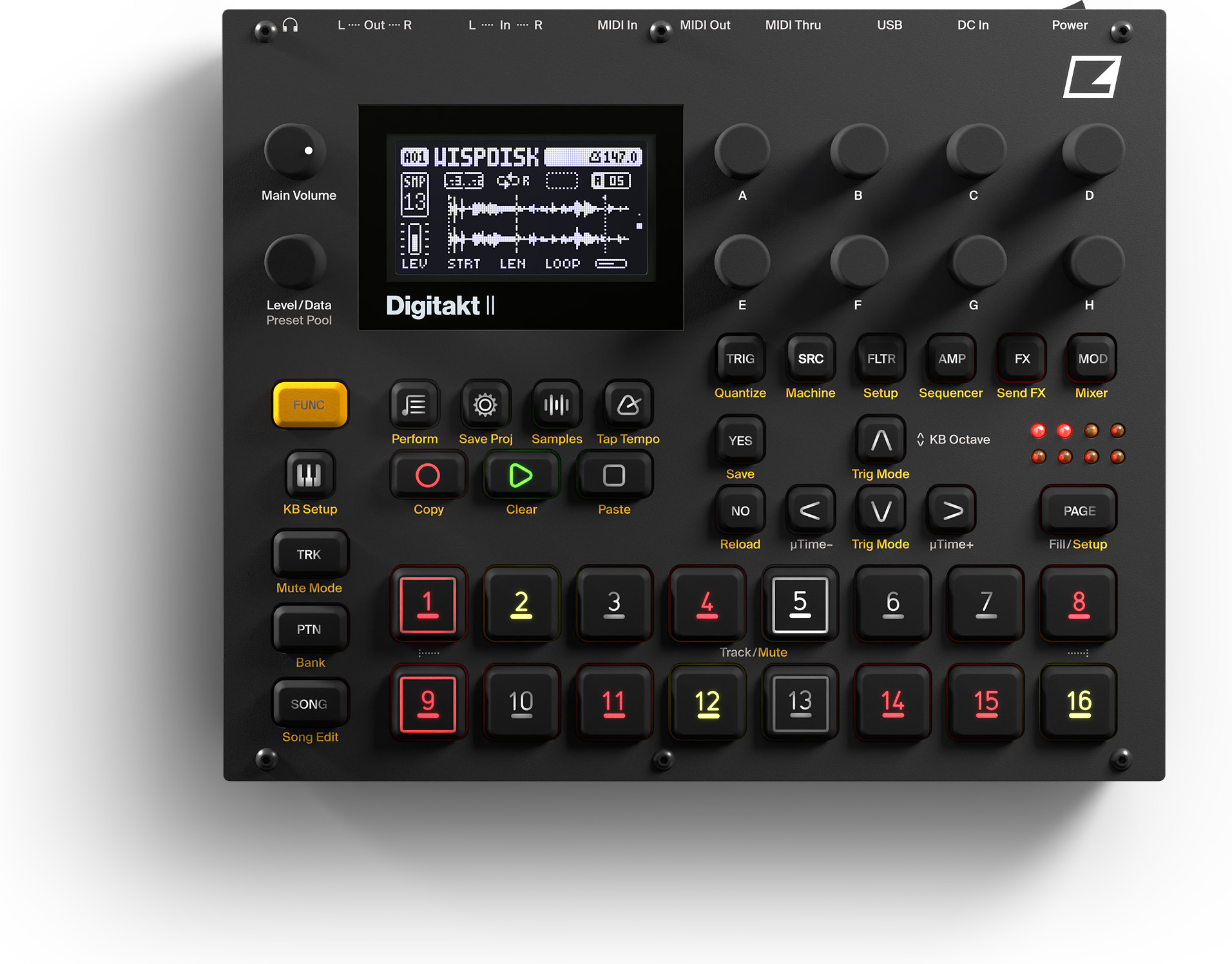Open the Samples waveform button
This screenshot has width=1232, height=964.
(557, 405)
